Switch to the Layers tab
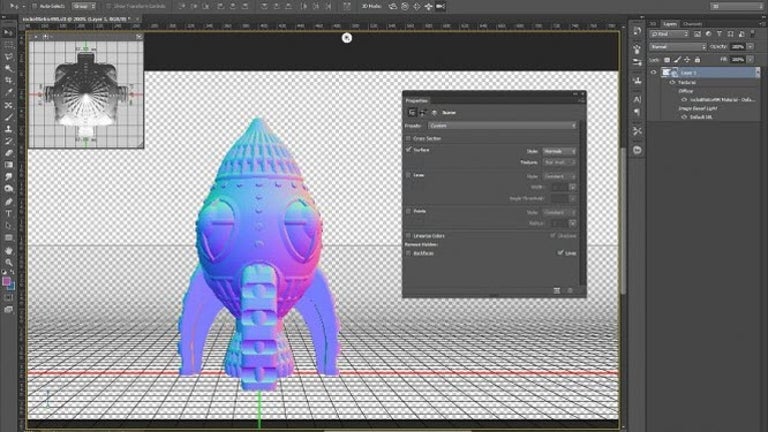 coord(669,24)
